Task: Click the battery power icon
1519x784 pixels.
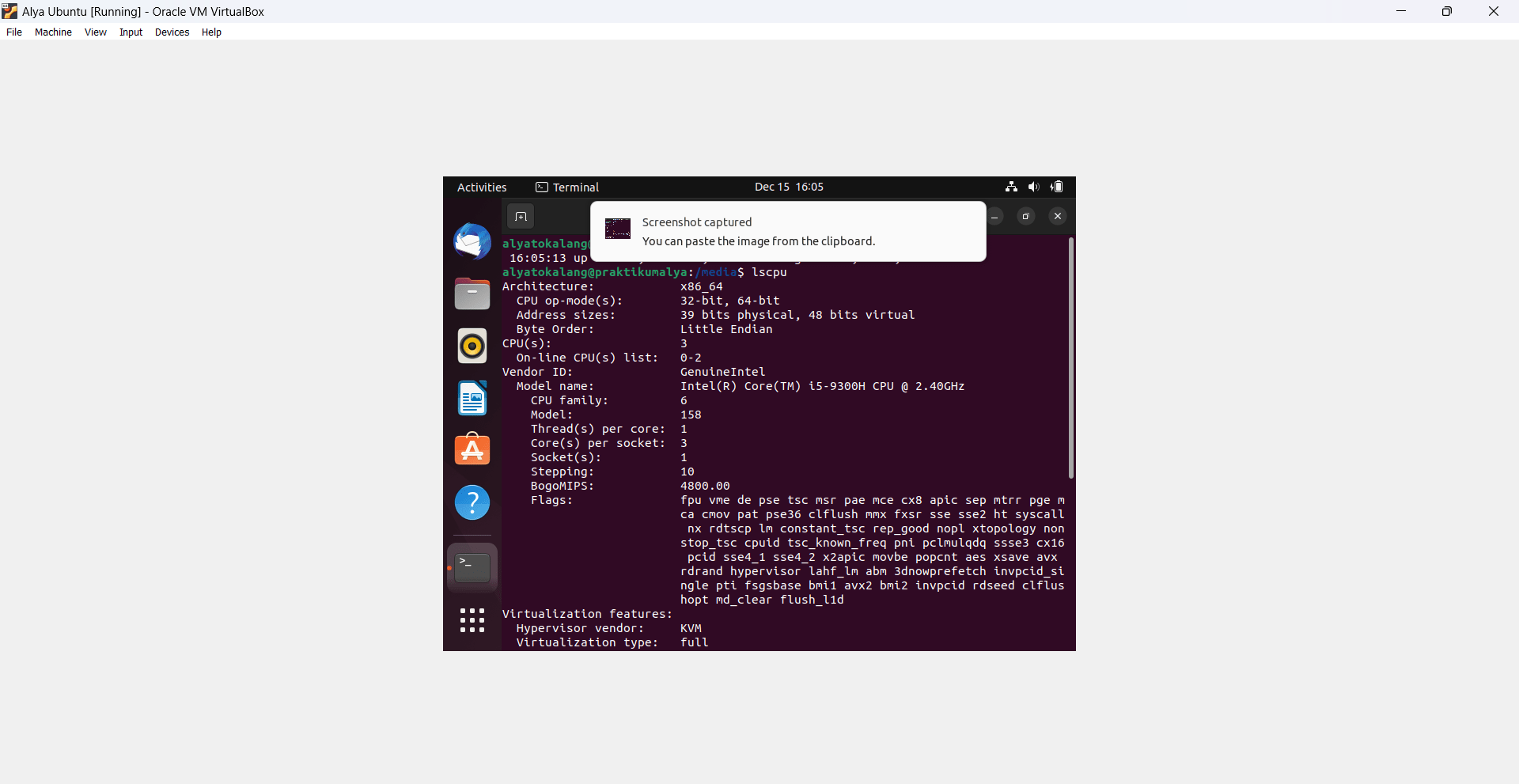Action: pos(1057,187)
